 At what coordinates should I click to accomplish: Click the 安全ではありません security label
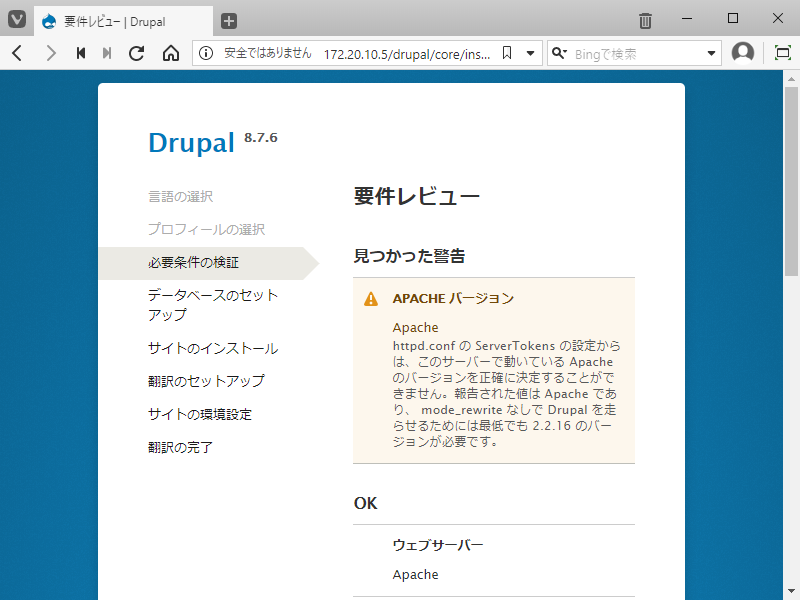[267, 53]
